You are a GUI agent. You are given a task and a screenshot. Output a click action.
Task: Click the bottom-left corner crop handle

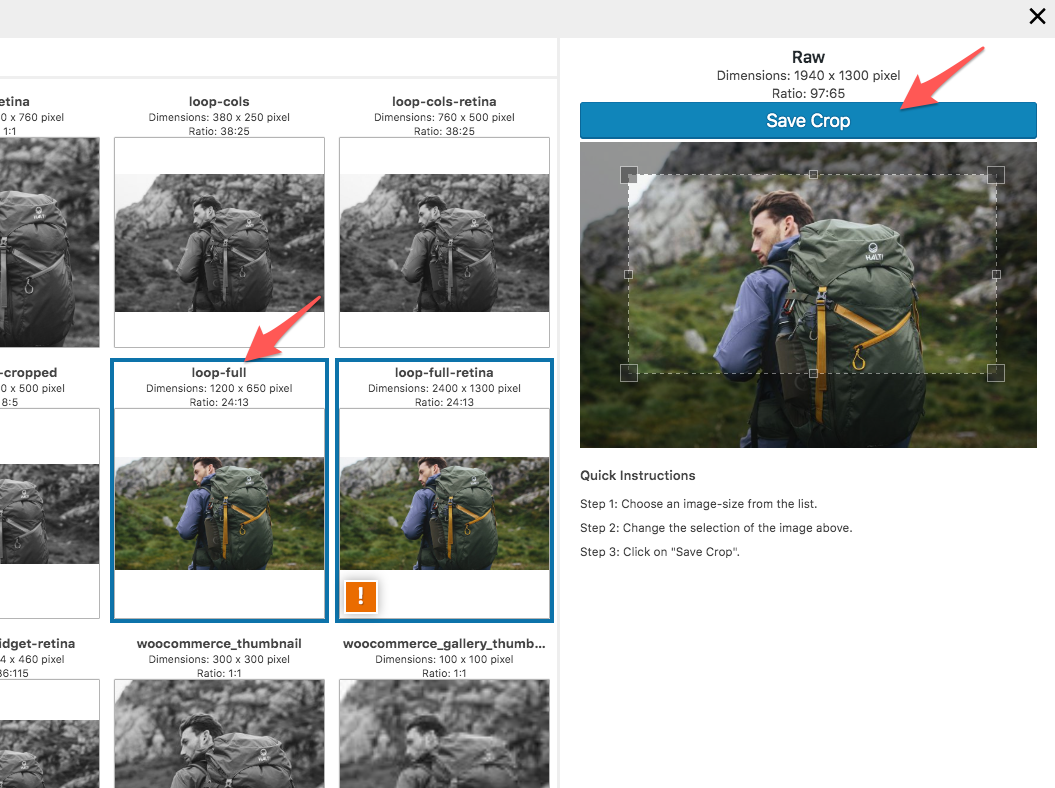(629, 373)
